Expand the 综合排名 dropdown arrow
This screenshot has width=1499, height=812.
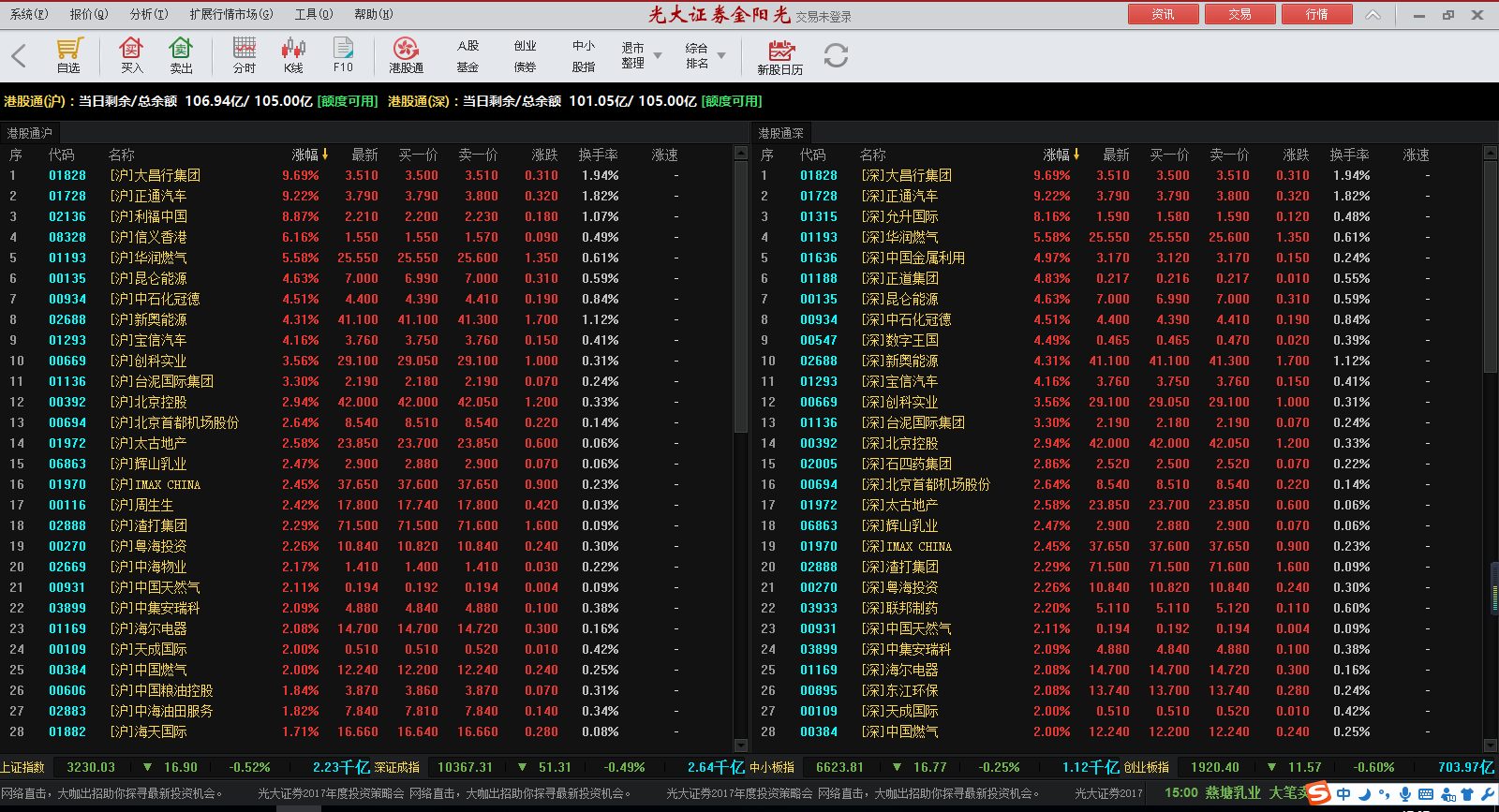click(x=721, y=56)
